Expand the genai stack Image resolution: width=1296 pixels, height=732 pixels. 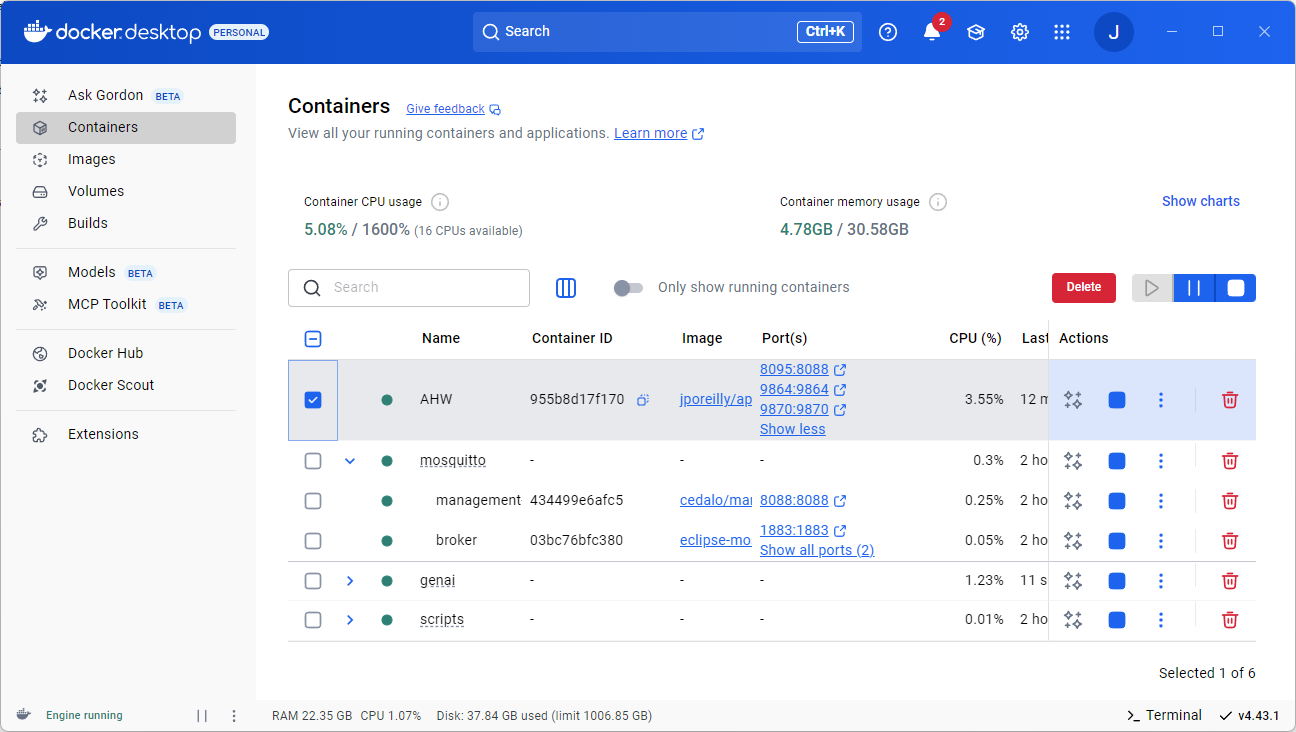point(350,581)
